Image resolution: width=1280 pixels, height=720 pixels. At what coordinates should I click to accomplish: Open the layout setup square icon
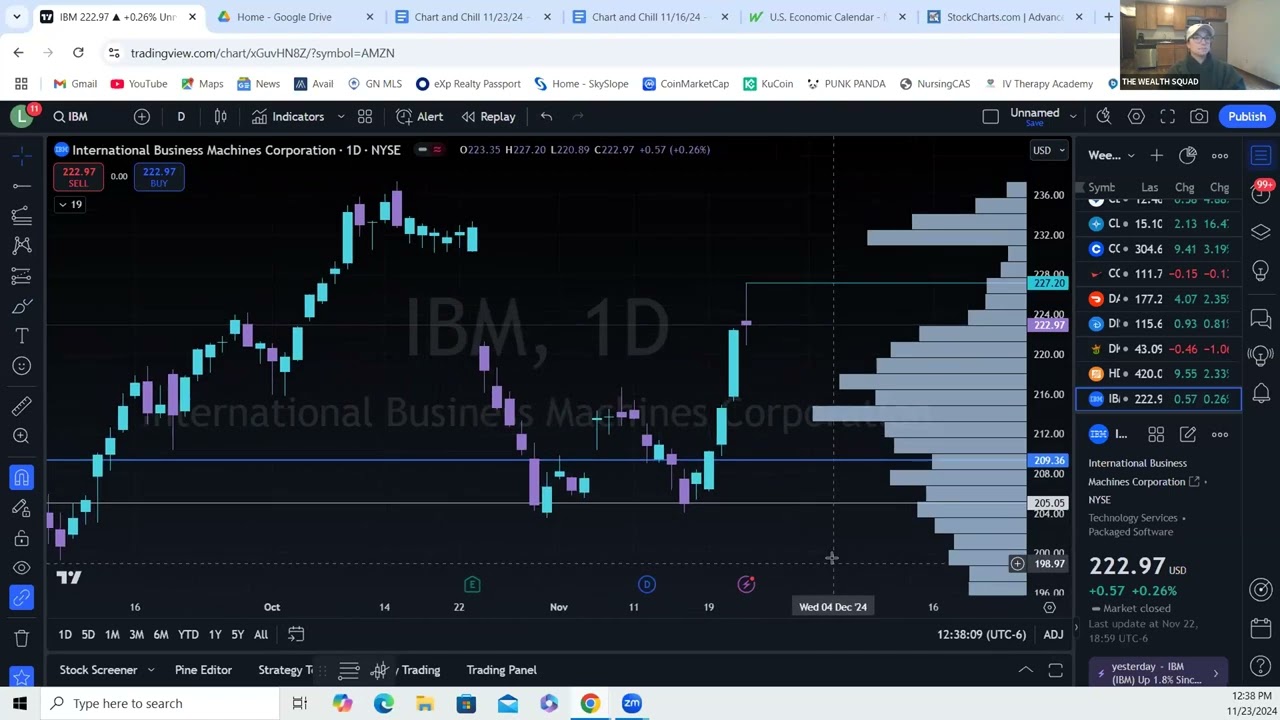click(990, 117)
